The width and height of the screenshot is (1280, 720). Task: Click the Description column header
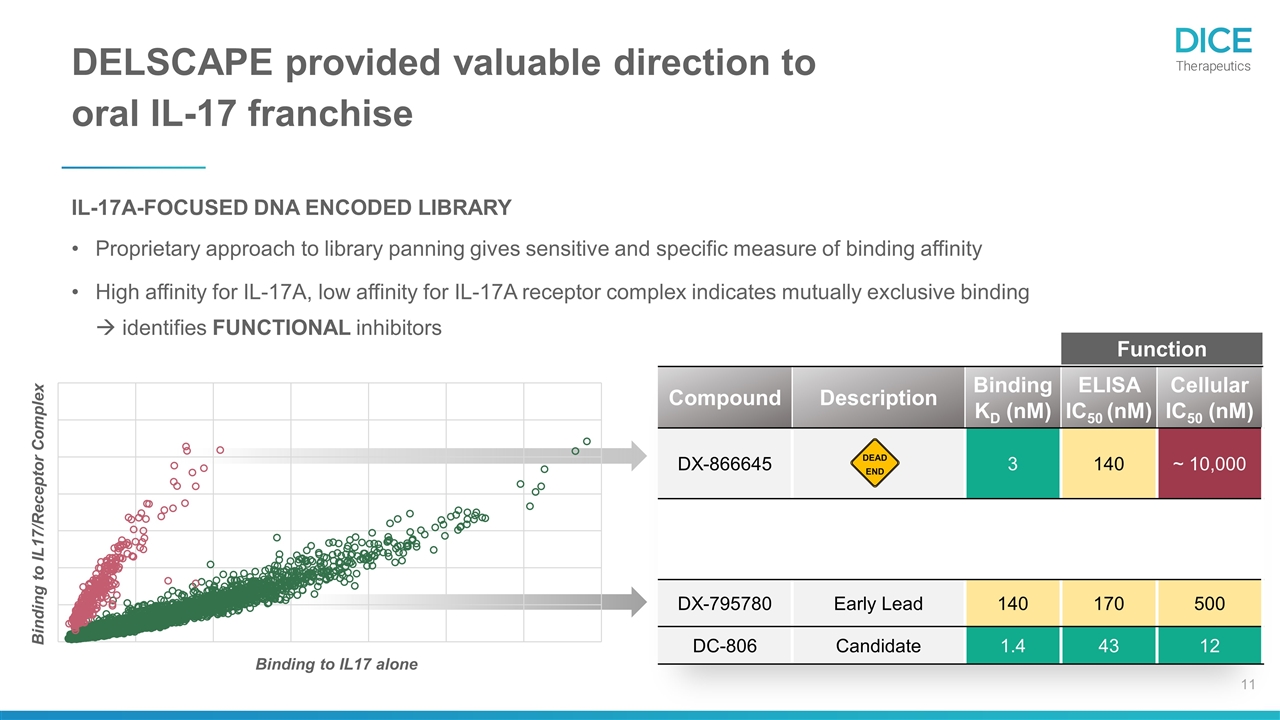(x=878, y=398)
